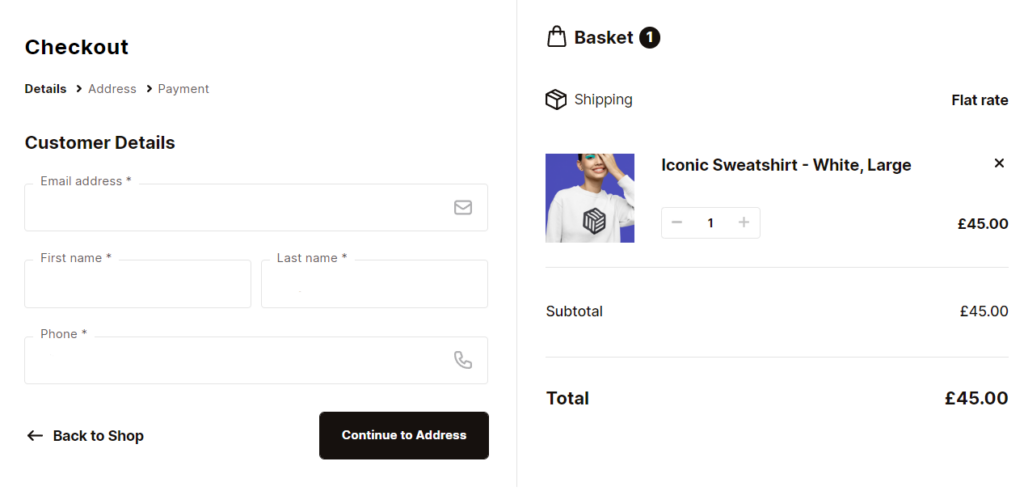
Task: Focus the First name input field
Action: click(138, 285)
